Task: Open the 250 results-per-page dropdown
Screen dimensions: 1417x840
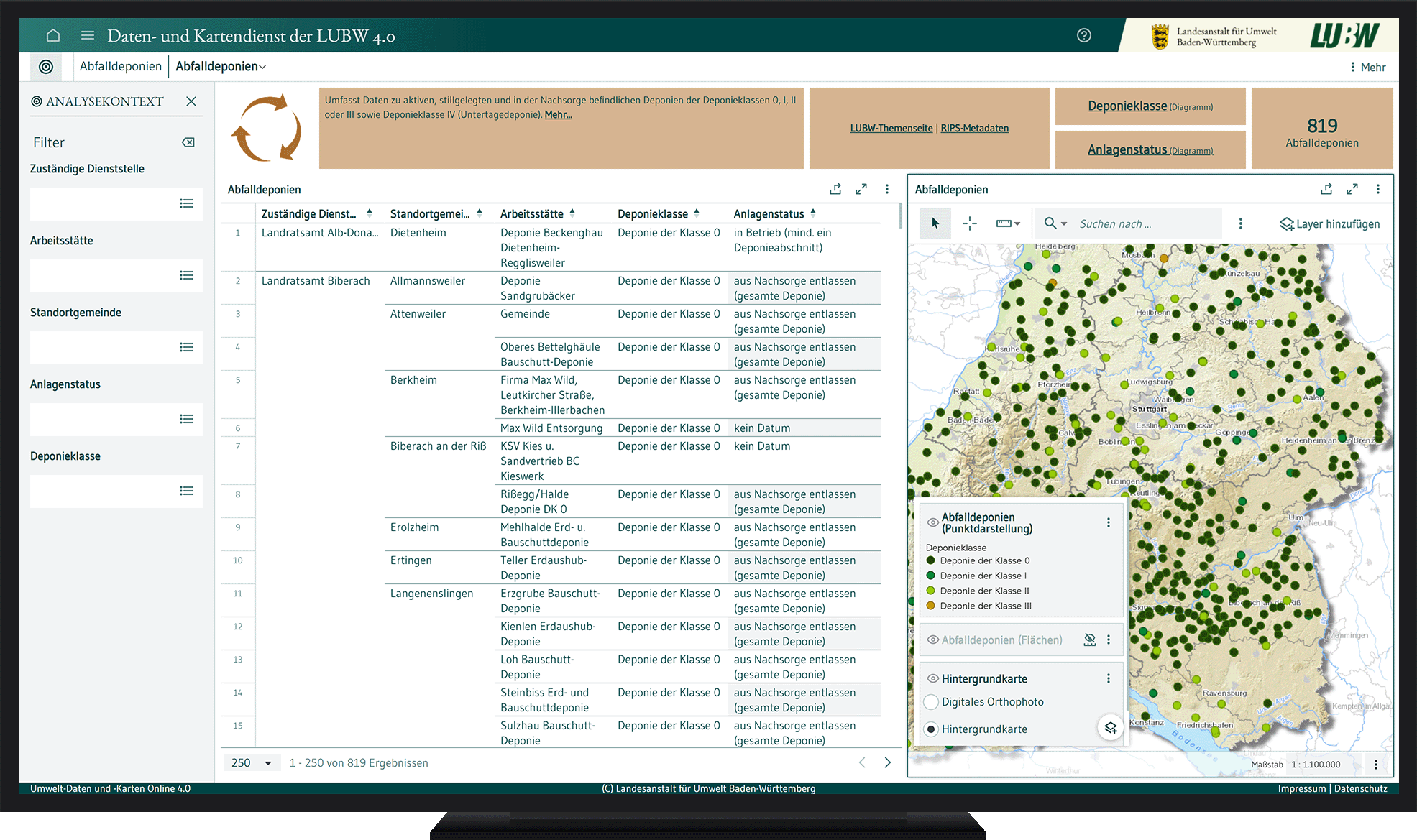Action: (252, 762)
